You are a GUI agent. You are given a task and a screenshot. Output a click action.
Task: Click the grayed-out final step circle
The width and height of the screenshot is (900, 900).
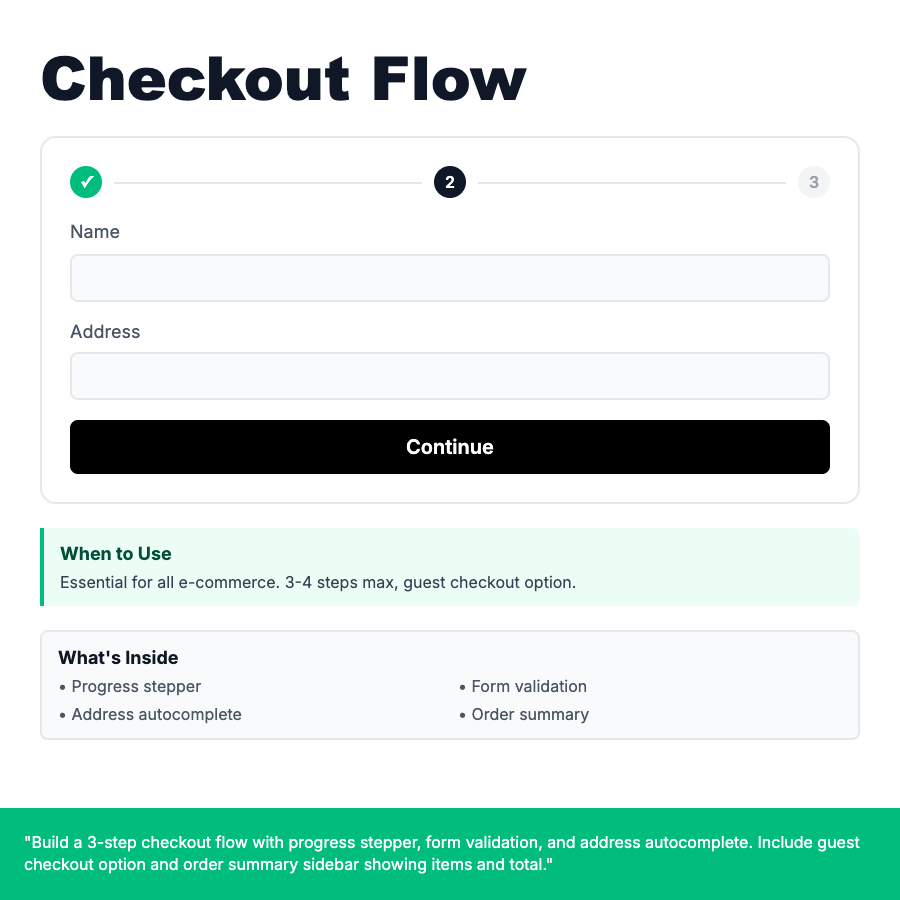coord(814,182)
